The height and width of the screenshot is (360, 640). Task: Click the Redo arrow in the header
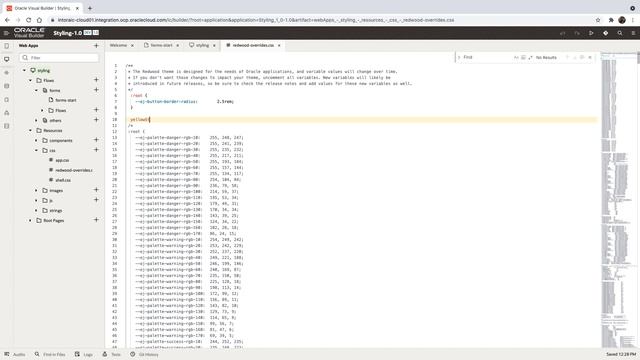(577, 33)
